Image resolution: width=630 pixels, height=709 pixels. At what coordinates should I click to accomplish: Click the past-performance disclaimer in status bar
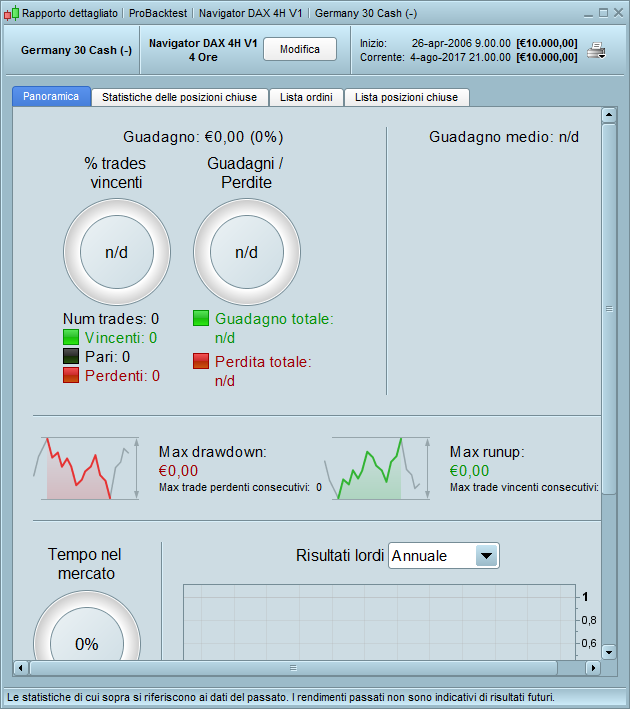click(281, 697)
